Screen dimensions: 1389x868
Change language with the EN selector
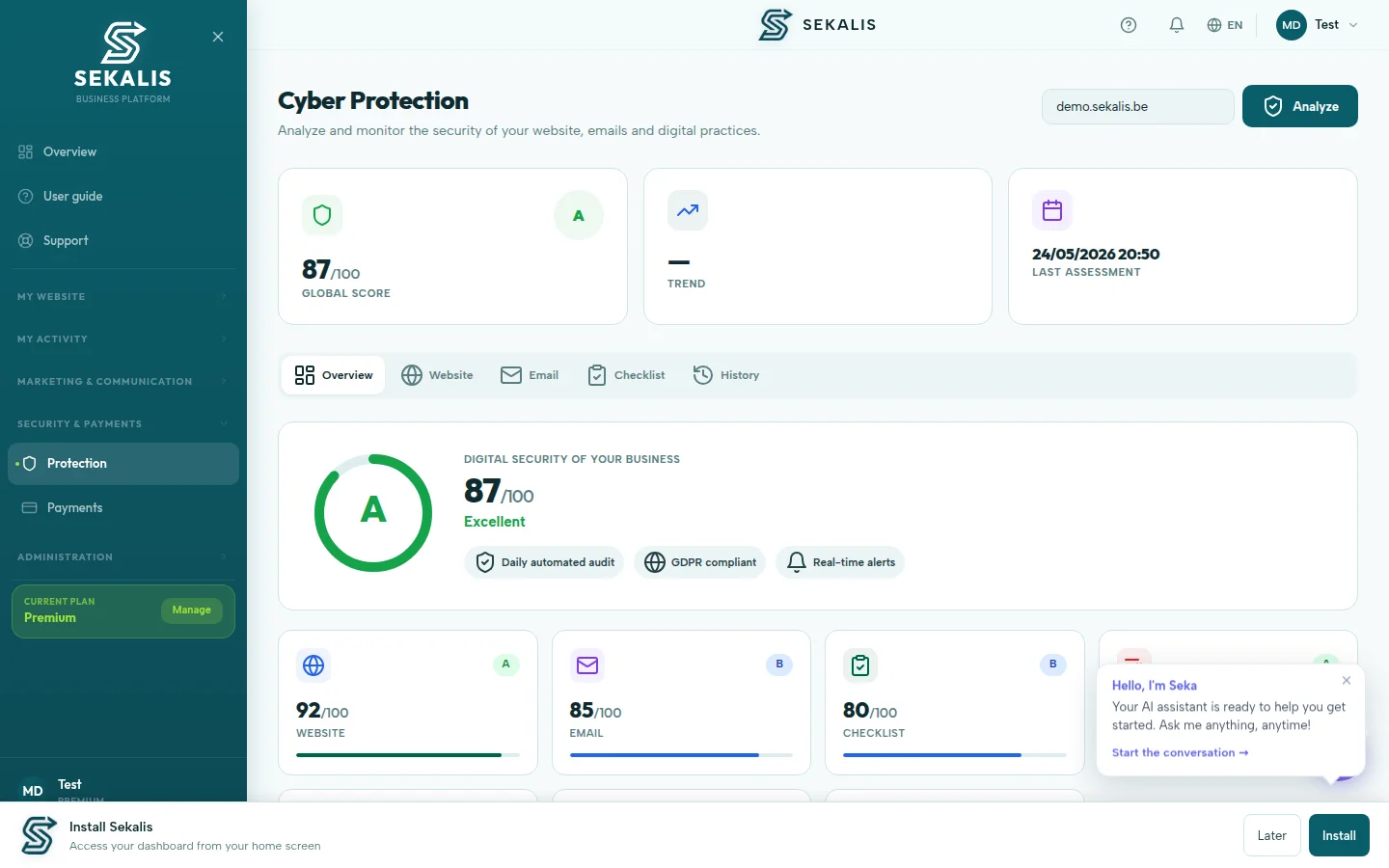pos(1225,25)
